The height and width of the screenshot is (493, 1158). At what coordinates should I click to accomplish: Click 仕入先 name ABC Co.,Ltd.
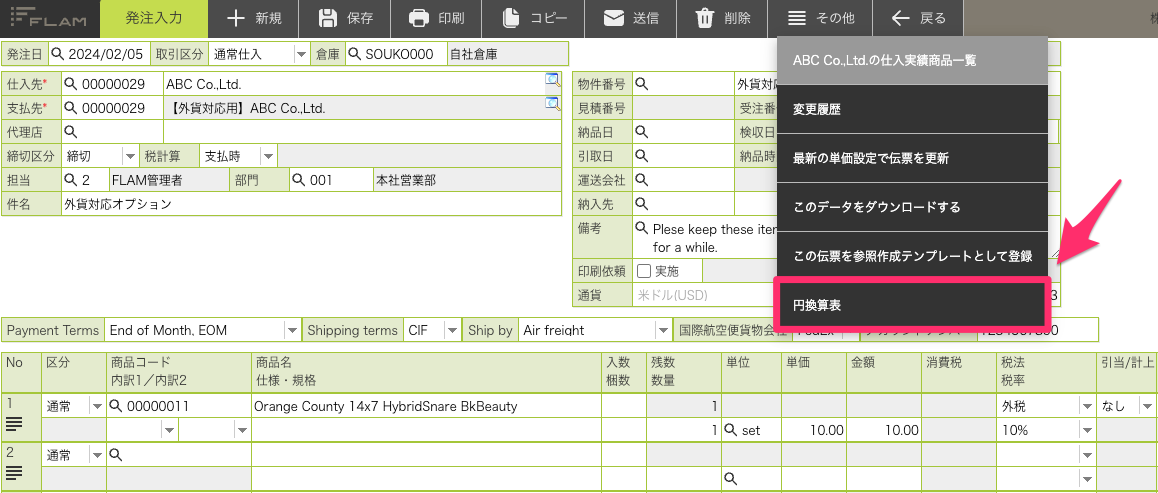pyautogui.click(x=204, y=84)
